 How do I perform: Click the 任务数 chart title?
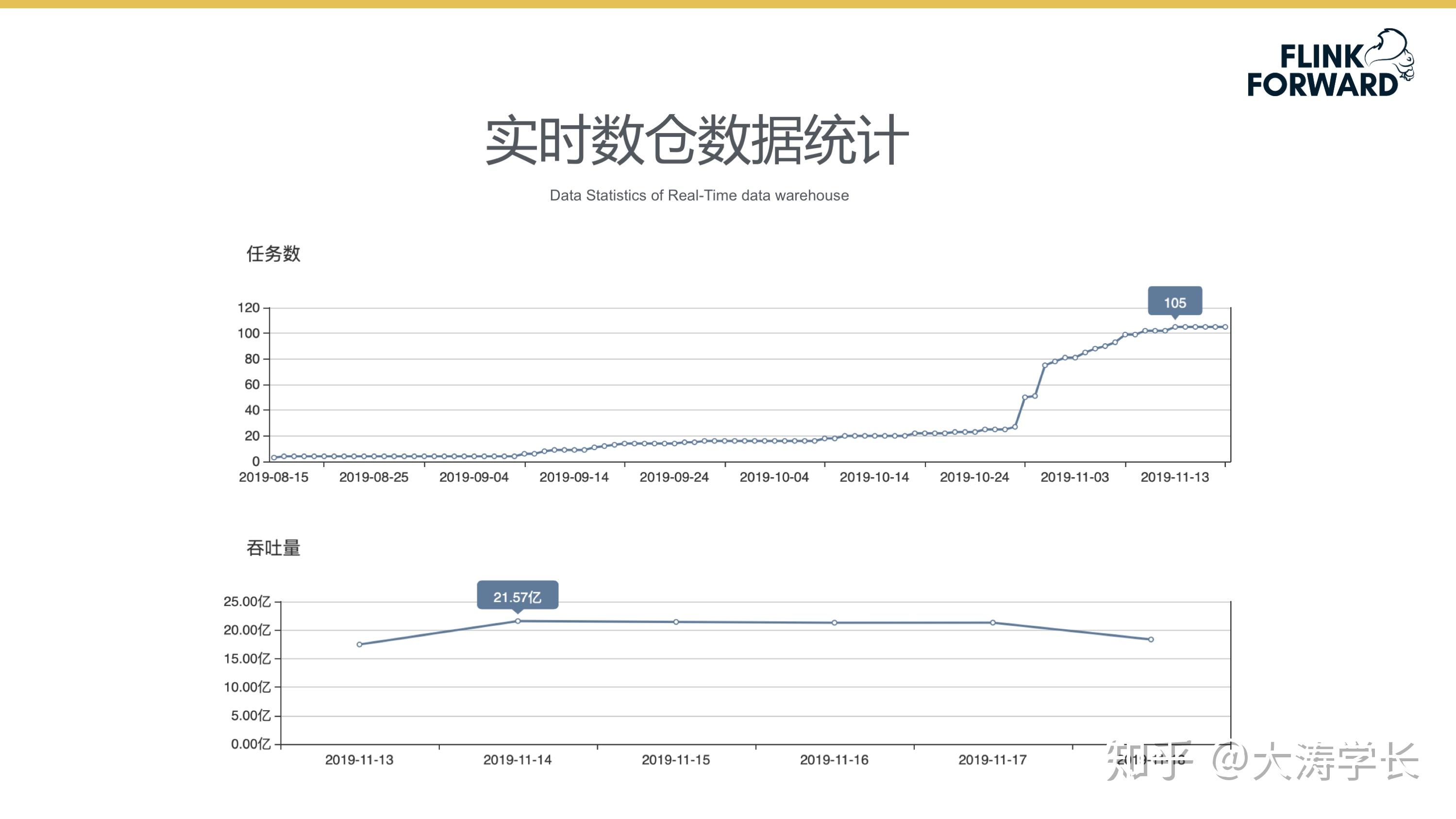point(273,254)
